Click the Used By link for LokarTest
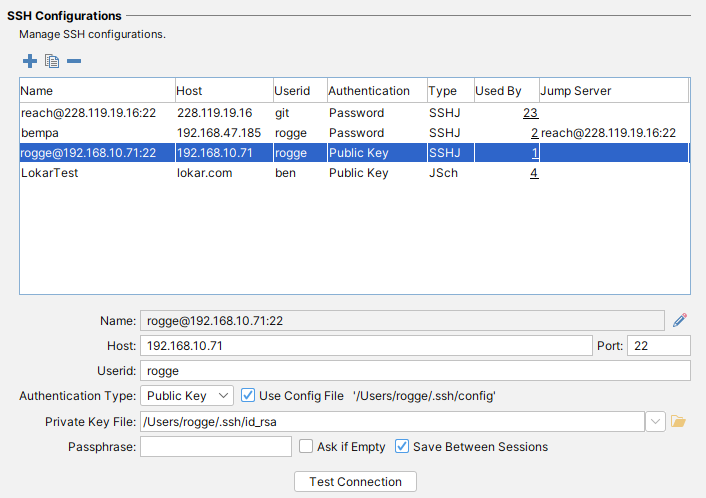 coord(534,173)
